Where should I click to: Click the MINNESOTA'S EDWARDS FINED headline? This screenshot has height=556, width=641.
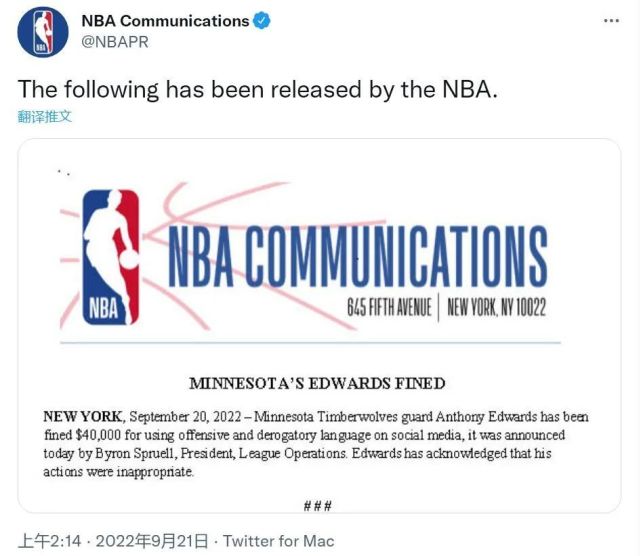coord(317,383)
